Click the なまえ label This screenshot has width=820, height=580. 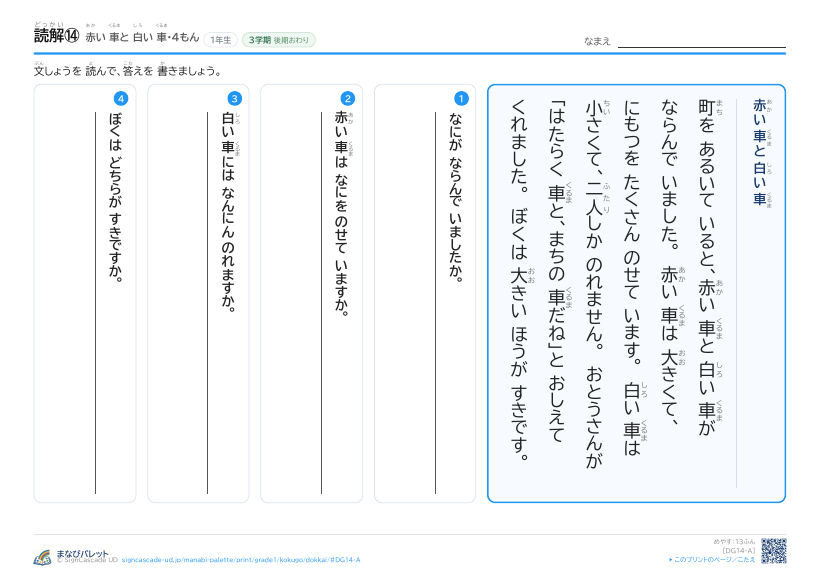pos(597,41)
